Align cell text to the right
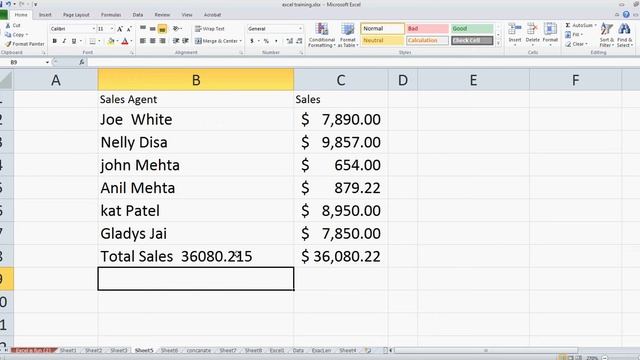 pos(162,41)
